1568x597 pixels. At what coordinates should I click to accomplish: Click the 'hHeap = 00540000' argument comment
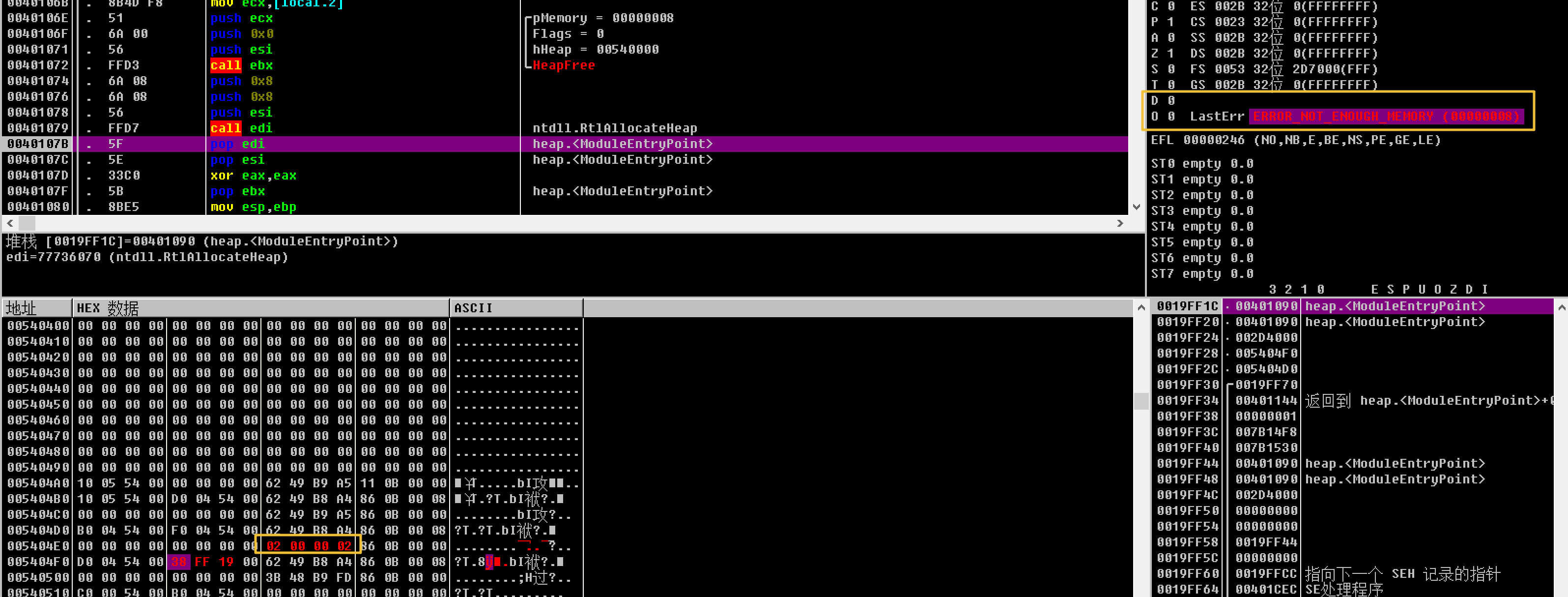[x=595, y=49]
